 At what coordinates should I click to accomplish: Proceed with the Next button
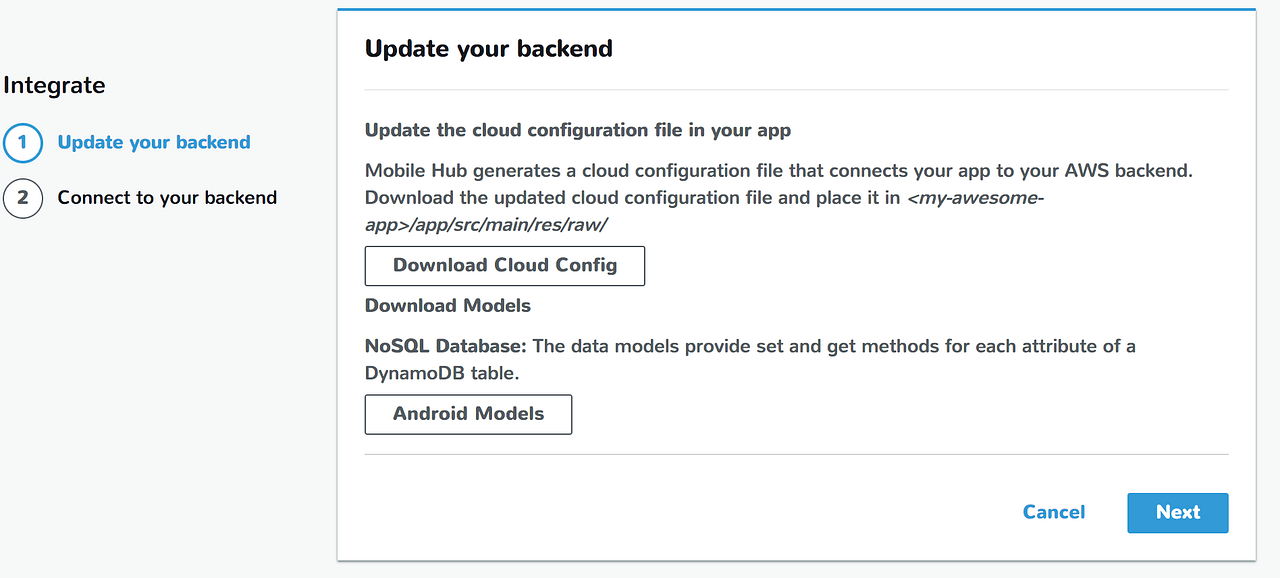coord(1177,512)
